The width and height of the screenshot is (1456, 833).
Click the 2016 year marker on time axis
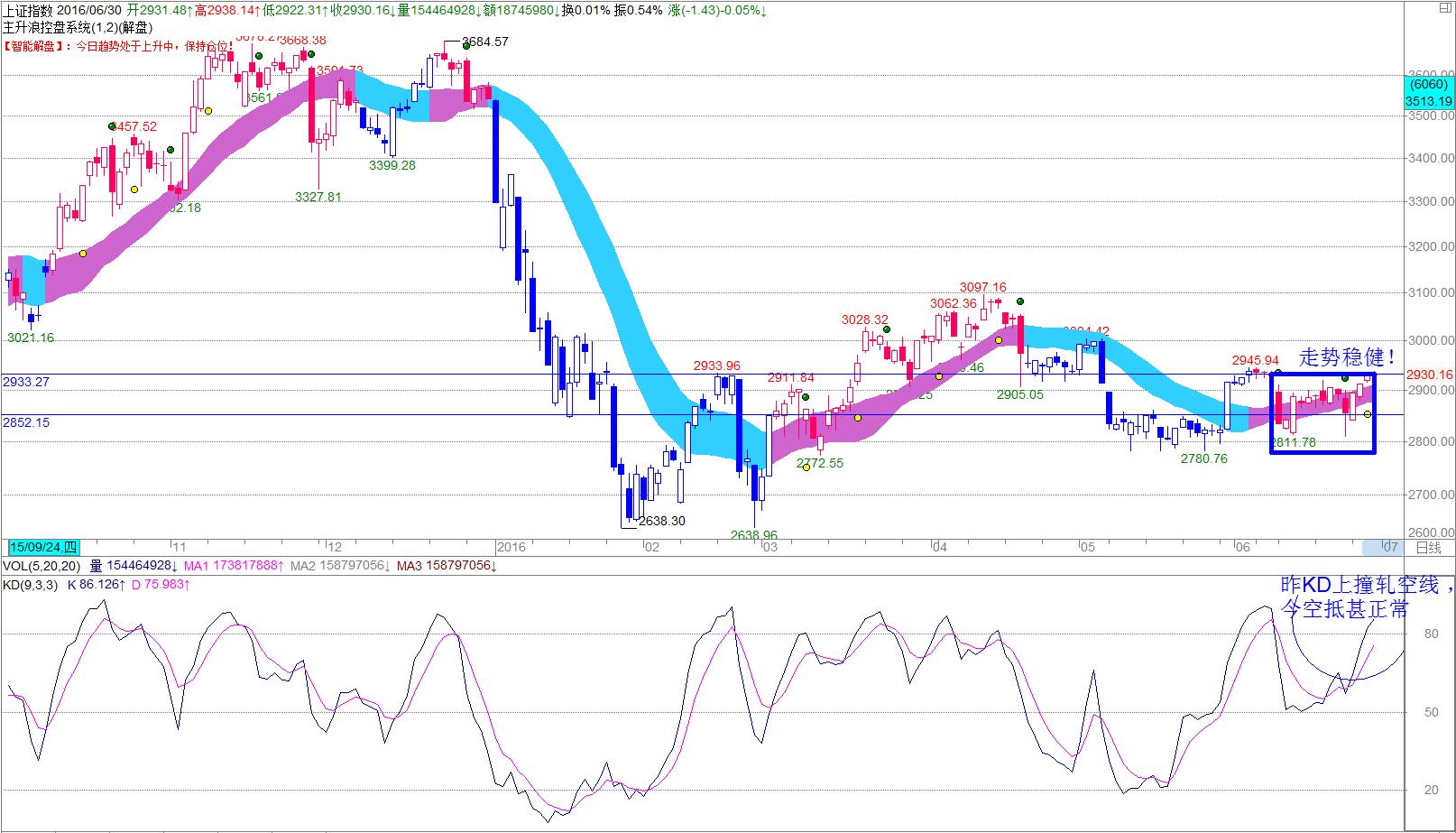(511, 547)
